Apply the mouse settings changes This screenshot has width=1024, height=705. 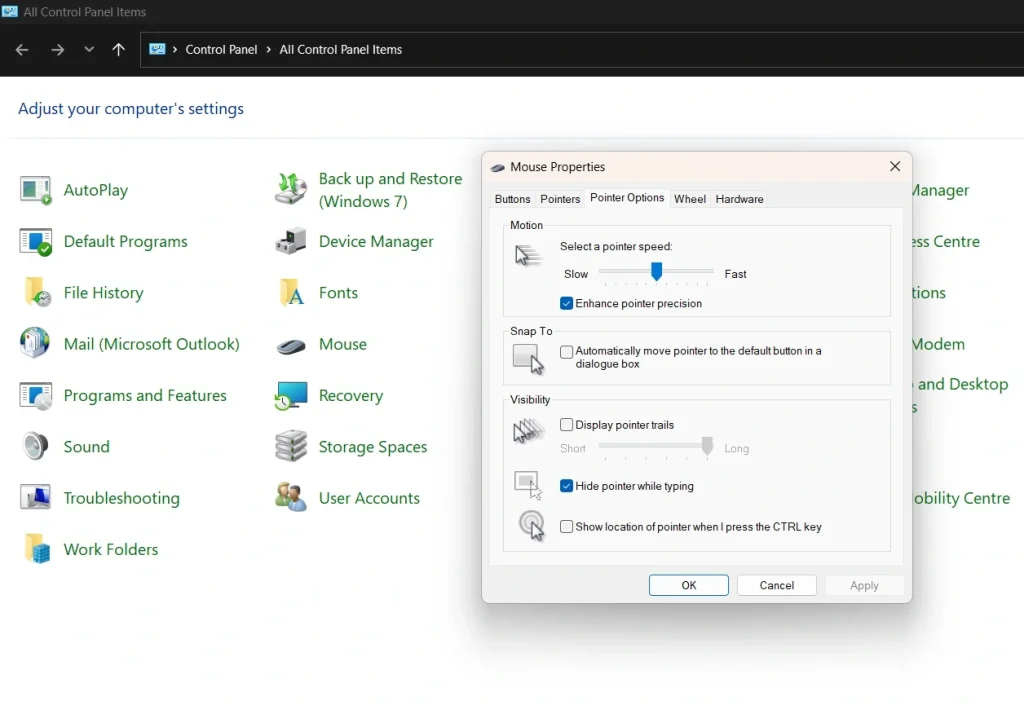[x=864, y=585]
